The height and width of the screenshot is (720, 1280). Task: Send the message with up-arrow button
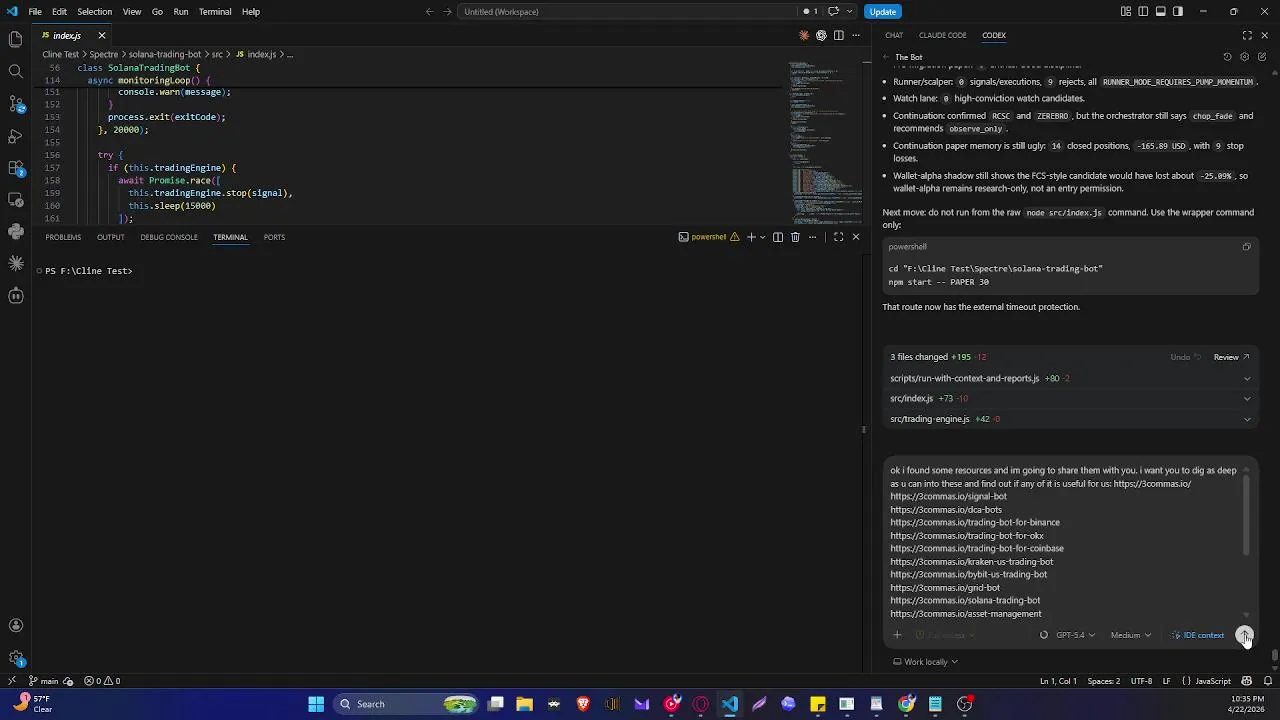point(1244,635)
